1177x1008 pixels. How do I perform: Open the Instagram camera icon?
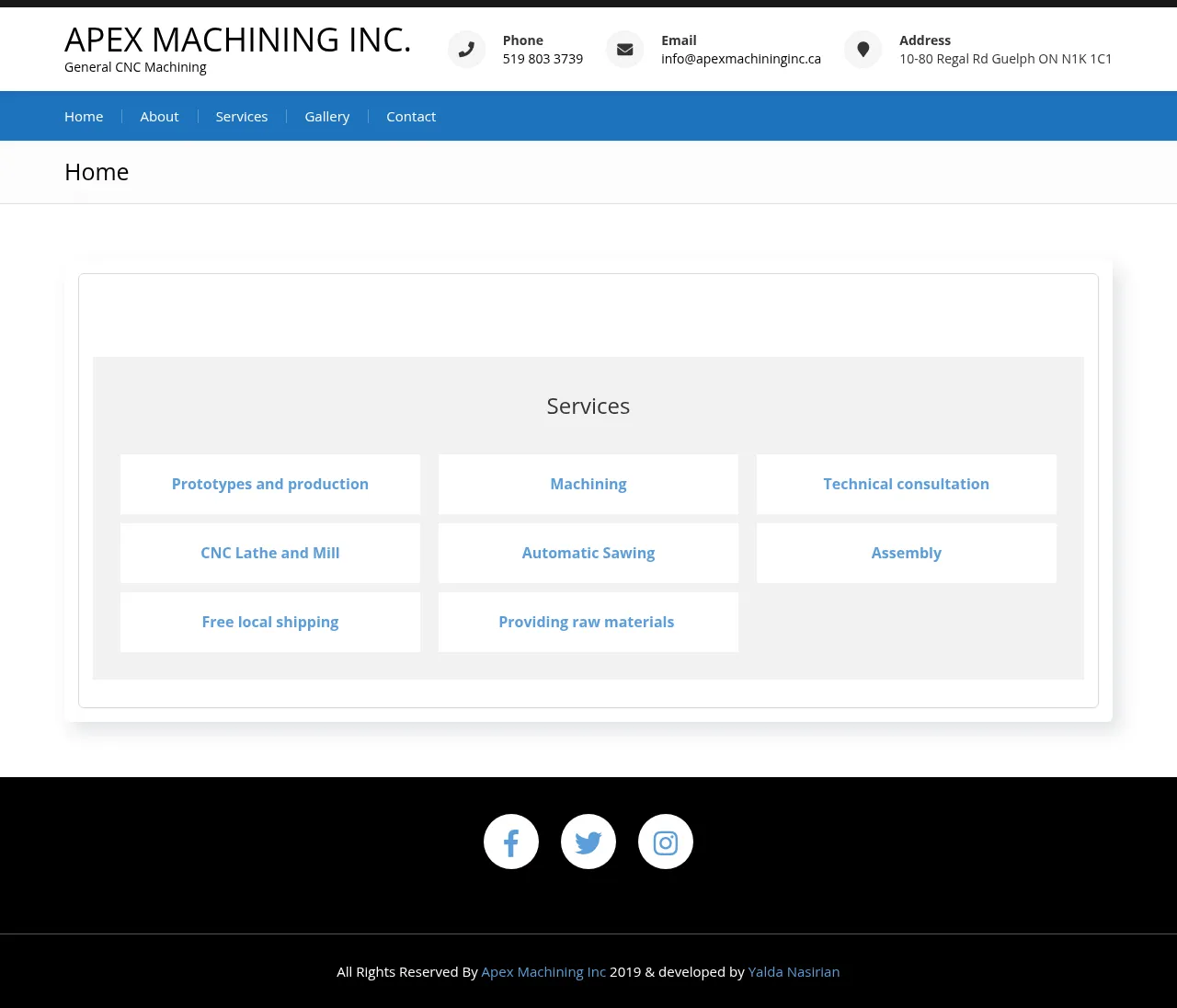coord(666,842)
